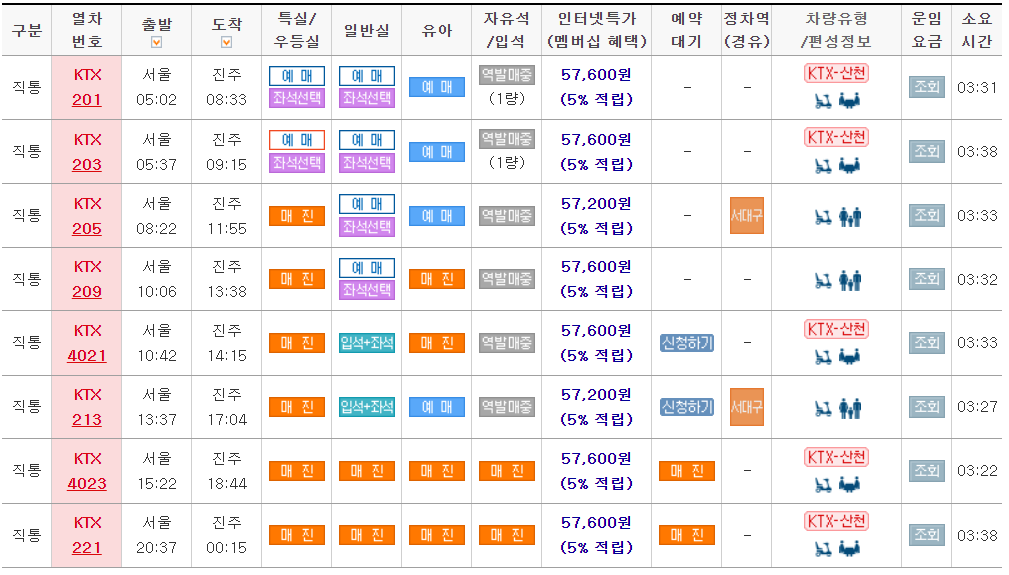
Task: View 서대구 stopover for KTX 213
Action: point(746,406)
